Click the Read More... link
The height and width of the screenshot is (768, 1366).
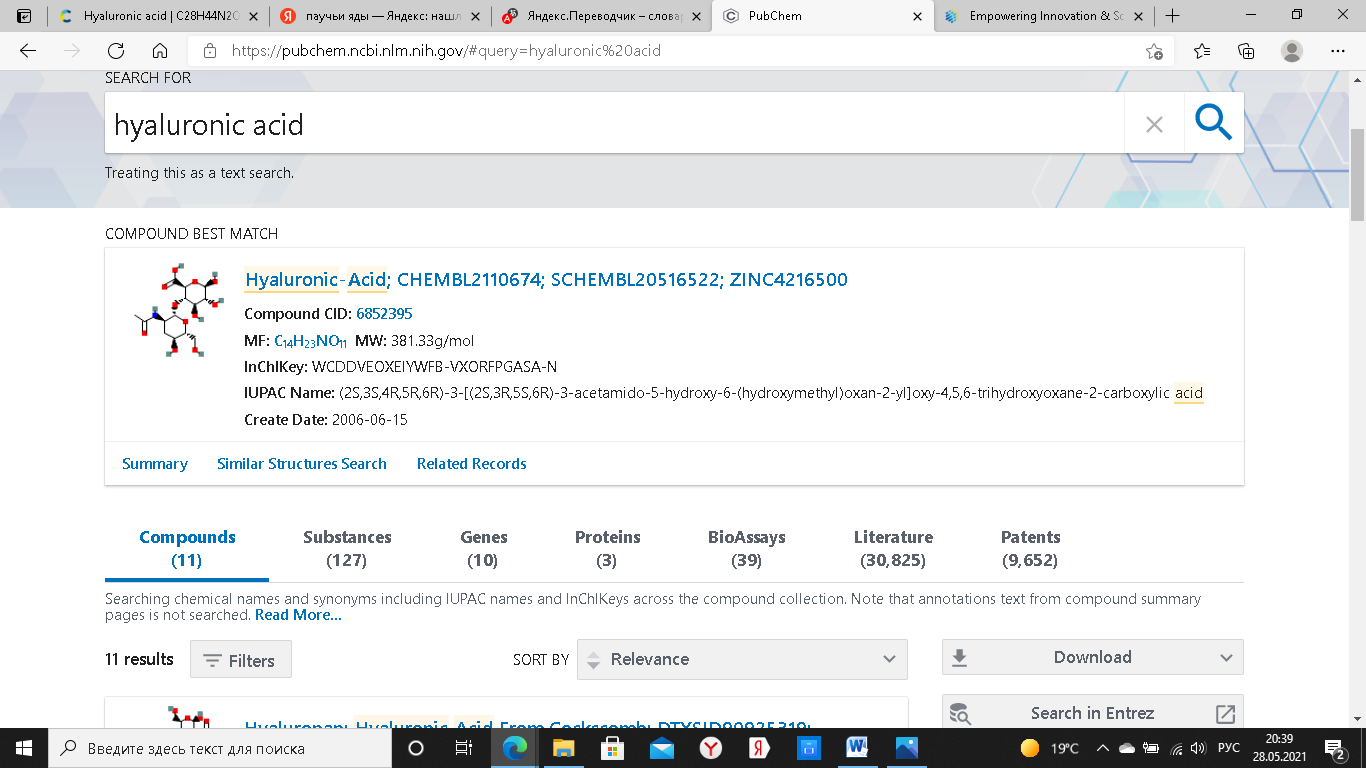tap(298, 615)
